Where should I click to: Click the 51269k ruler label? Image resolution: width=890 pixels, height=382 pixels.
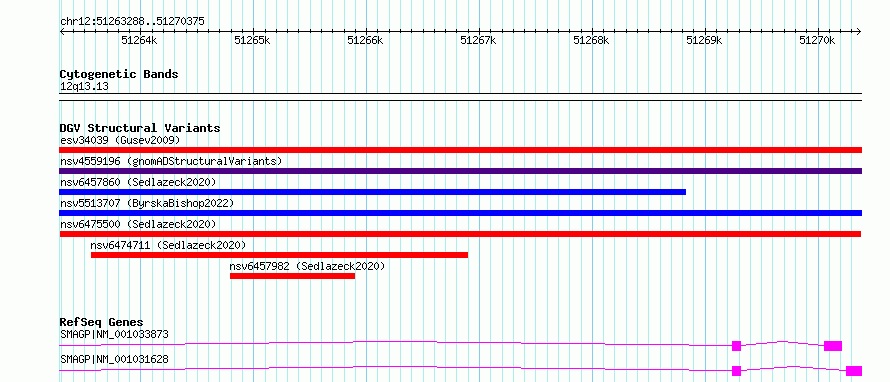click(704, 40)
